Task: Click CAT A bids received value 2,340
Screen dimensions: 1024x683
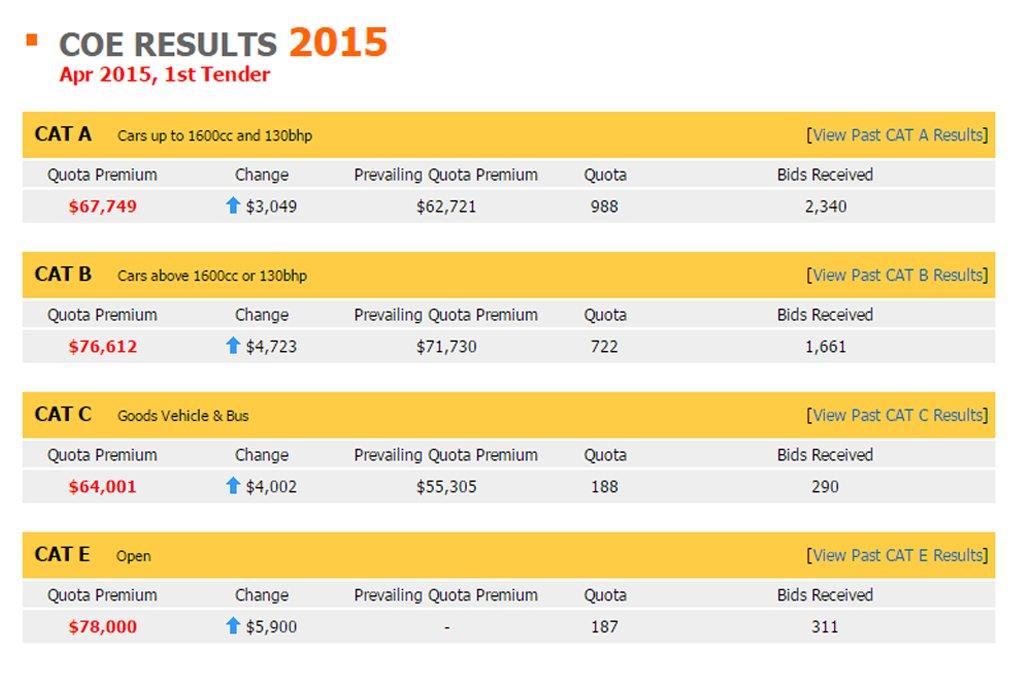Action: click(825, 207)
